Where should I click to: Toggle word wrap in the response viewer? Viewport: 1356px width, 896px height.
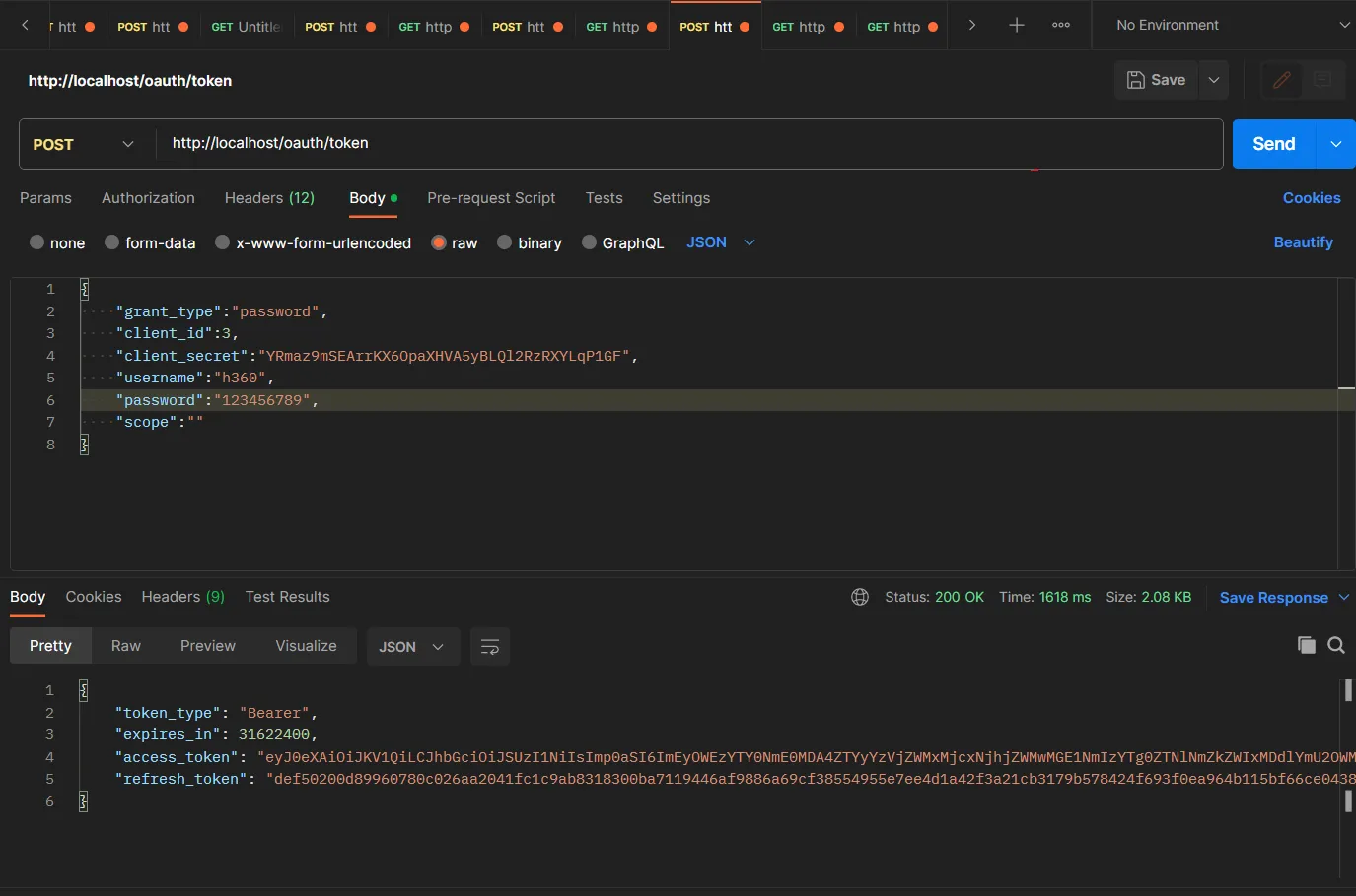click(x=489, y=647)
